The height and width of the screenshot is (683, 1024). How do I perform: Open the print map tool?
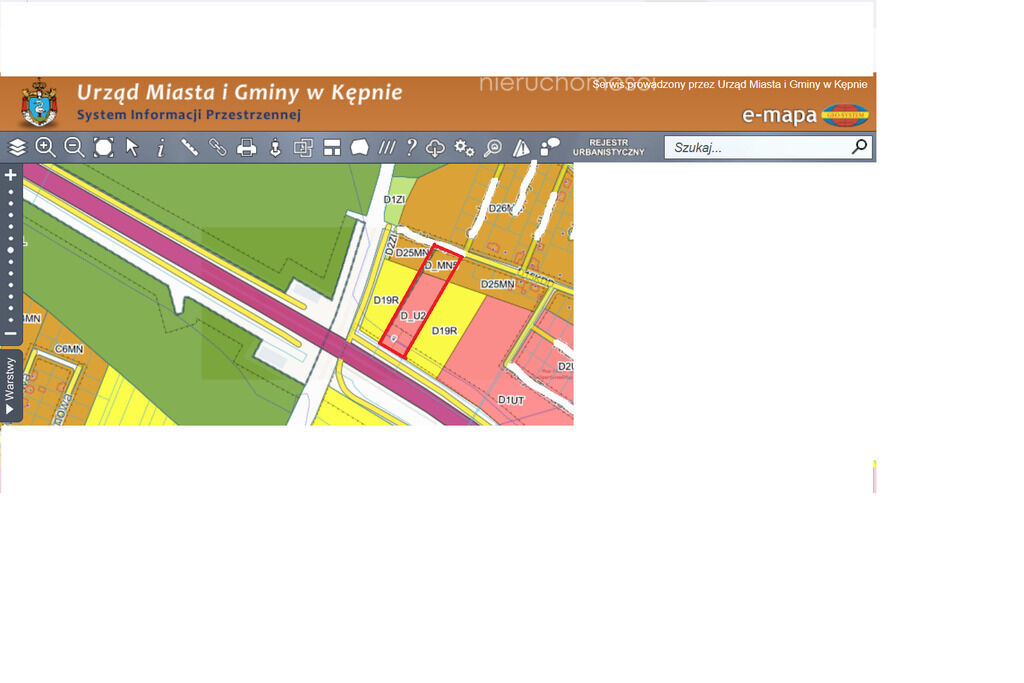click(246, 148)
